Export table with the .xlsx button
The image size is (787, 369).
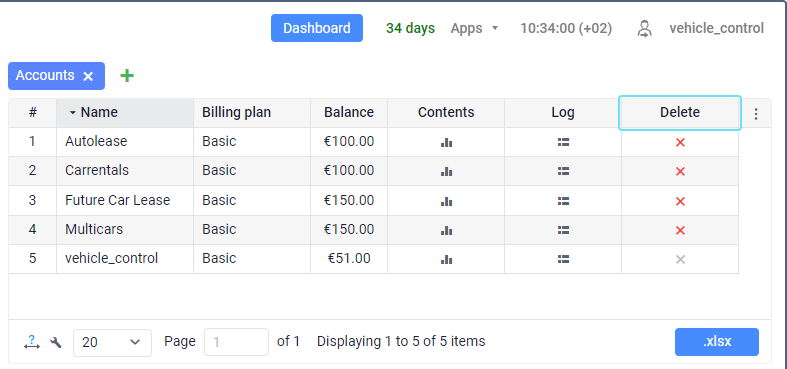pos(717,342)
